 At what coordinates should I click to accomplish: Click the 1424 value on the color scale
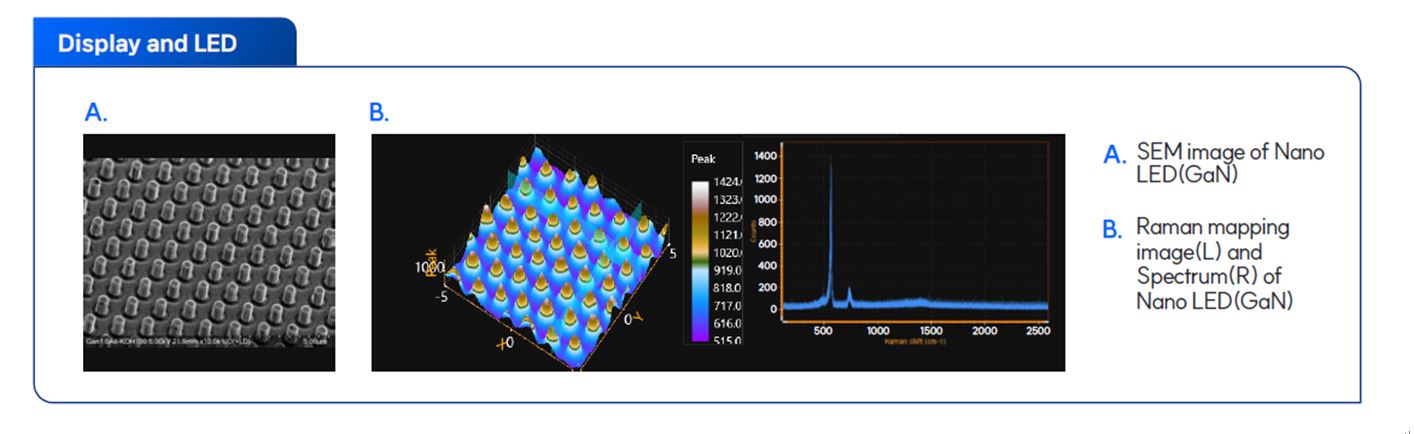click(726, 182)
